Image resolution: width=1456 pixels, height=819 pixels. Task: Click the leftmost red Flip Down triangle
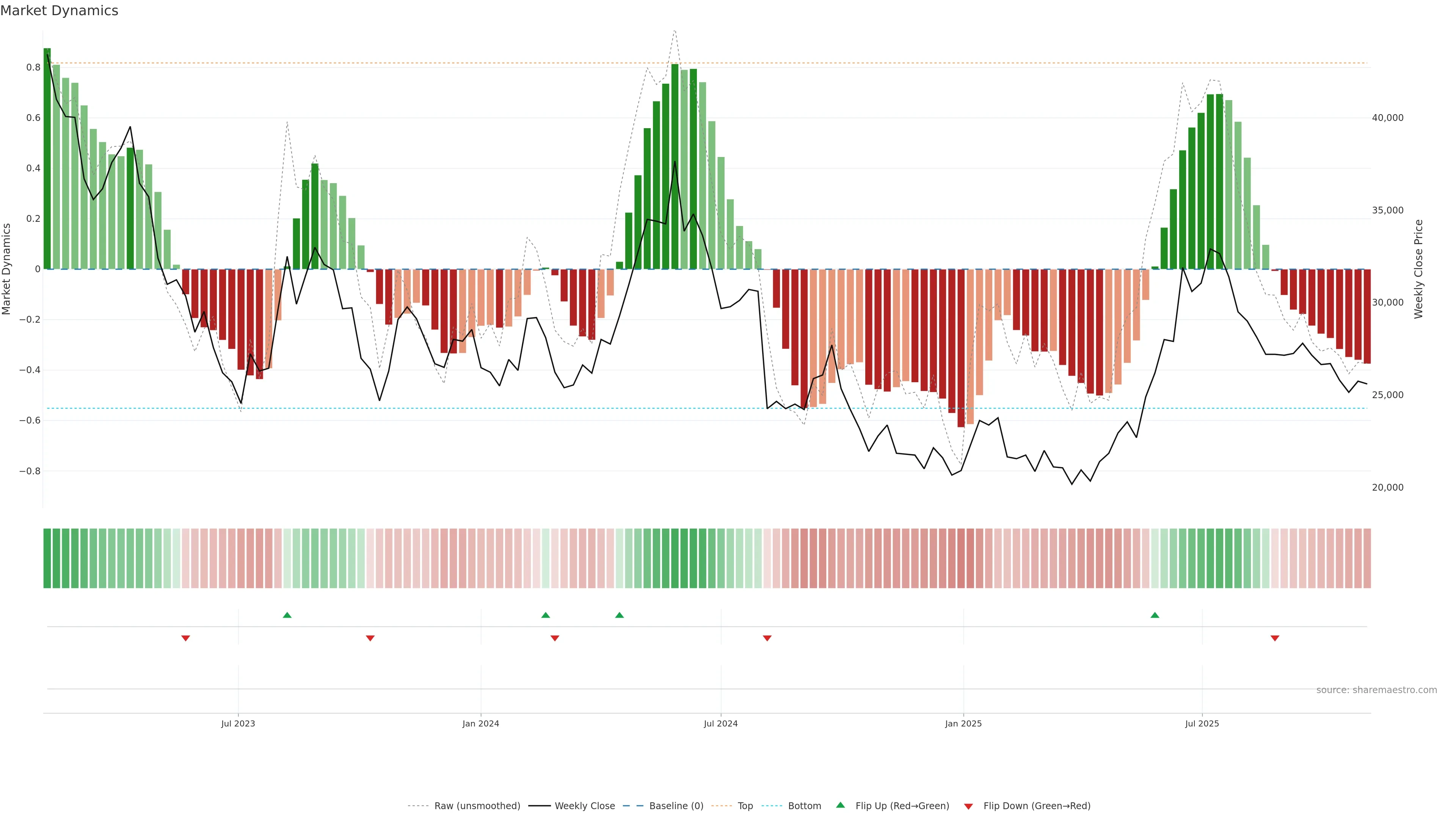point(185,638)
